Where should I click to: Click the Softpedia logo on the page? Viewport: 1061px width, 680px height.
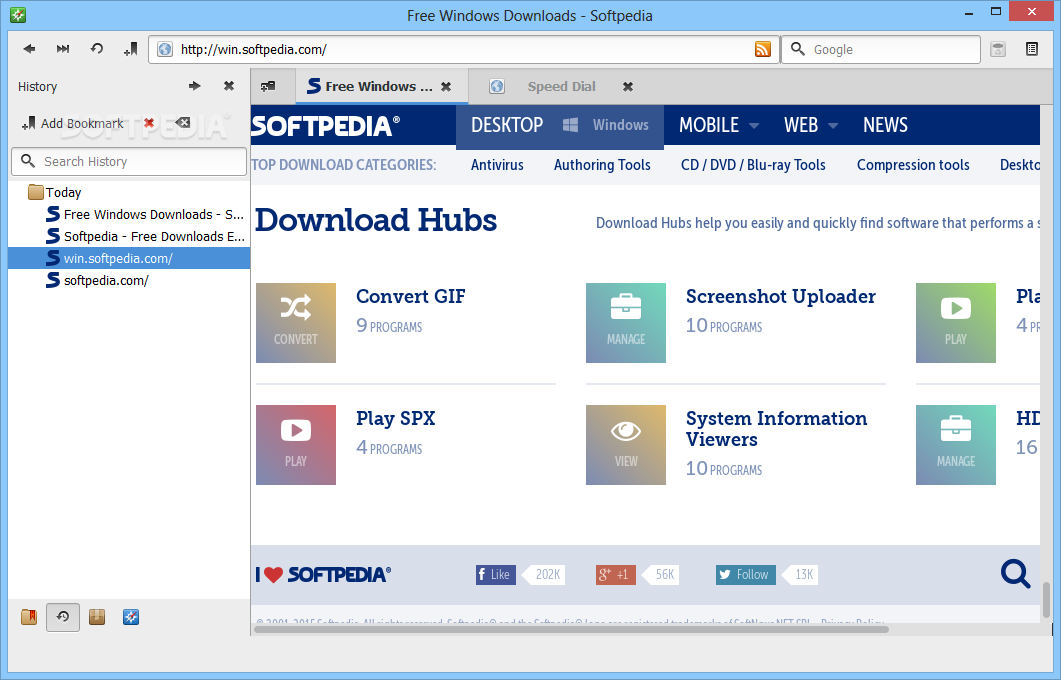coord(326,126)
